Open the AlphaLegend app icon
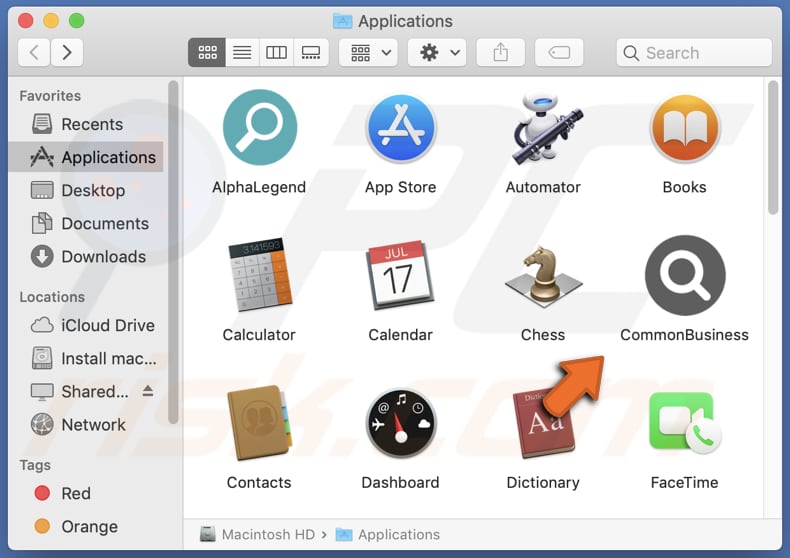The image size is (790, 558). pyautogui.click(x=259, y=127)
